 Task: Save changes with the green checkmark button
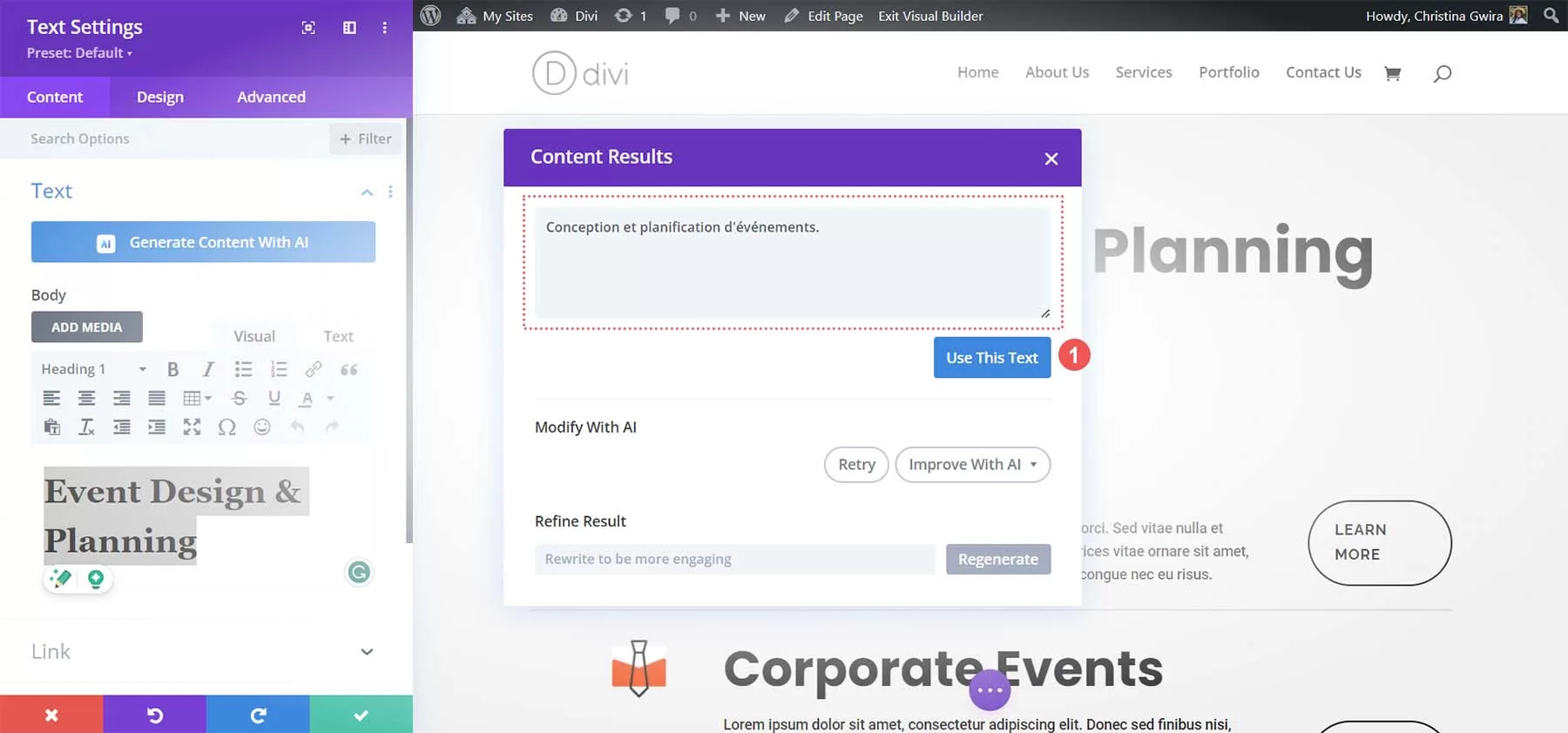point(361,715)
